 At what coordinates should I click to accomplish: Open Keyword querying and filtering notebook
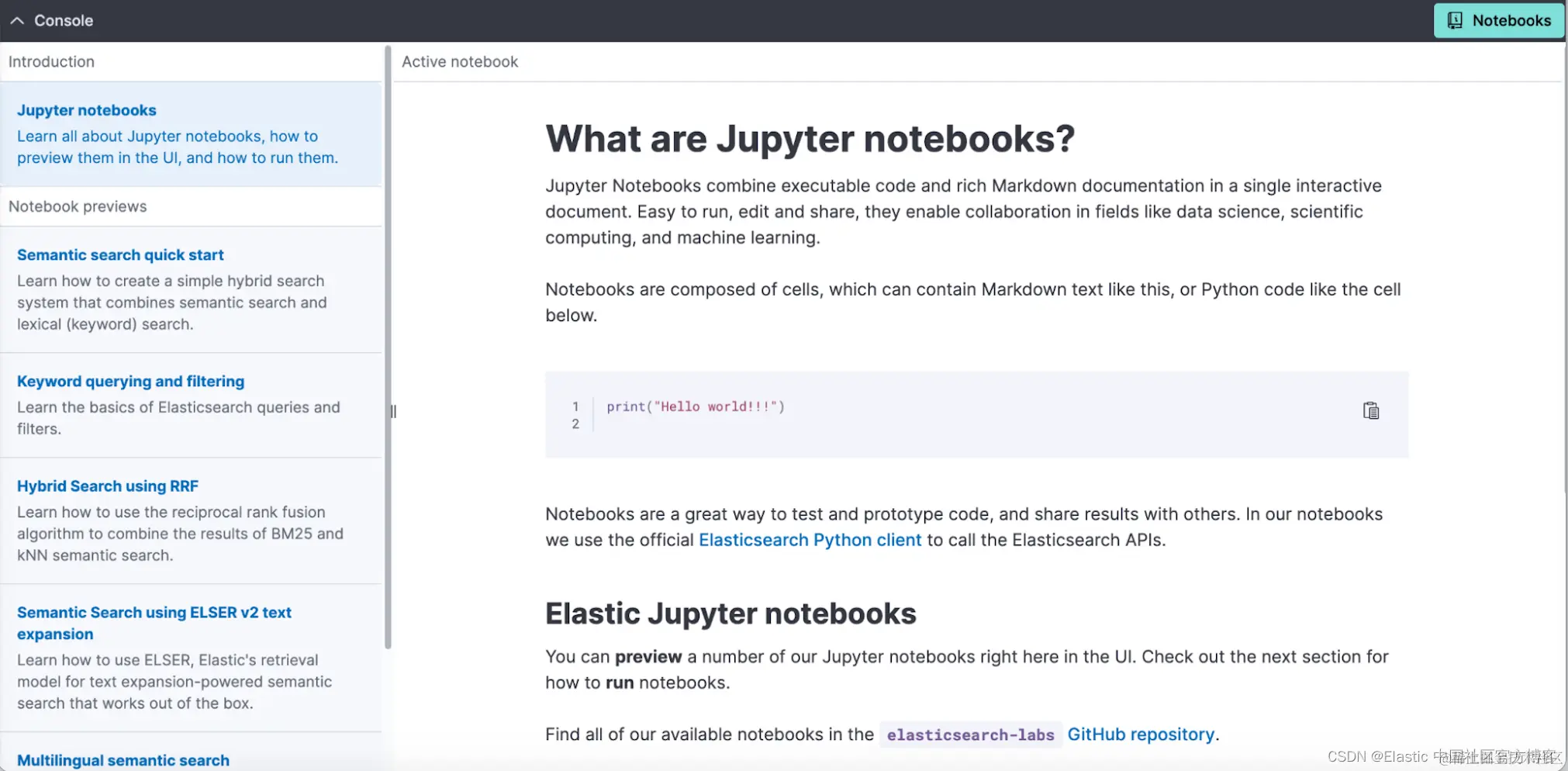[x=130, y=382]
